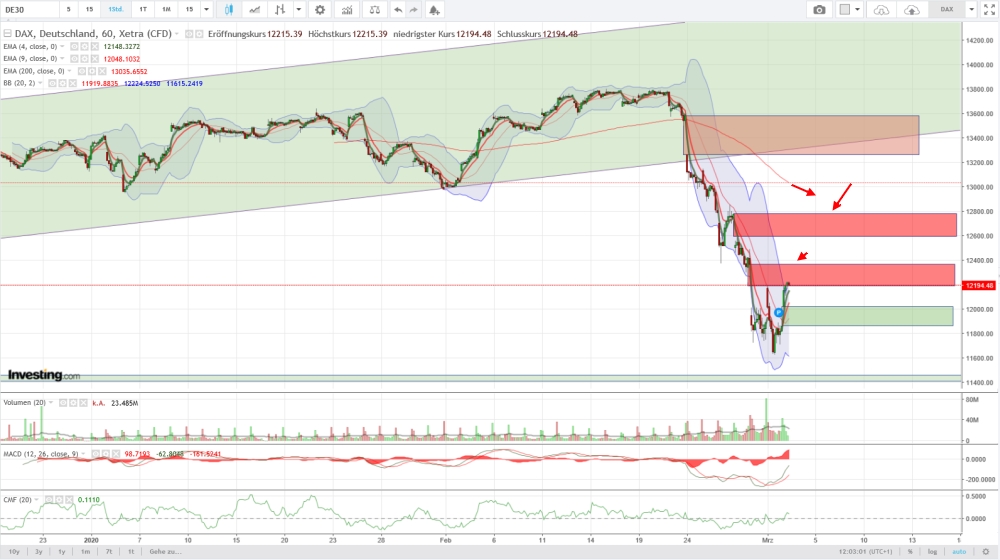The height and width of the screenshot is (560, 1000).
Task: Remove MACD indicator
Action: (x=115, y=454)
